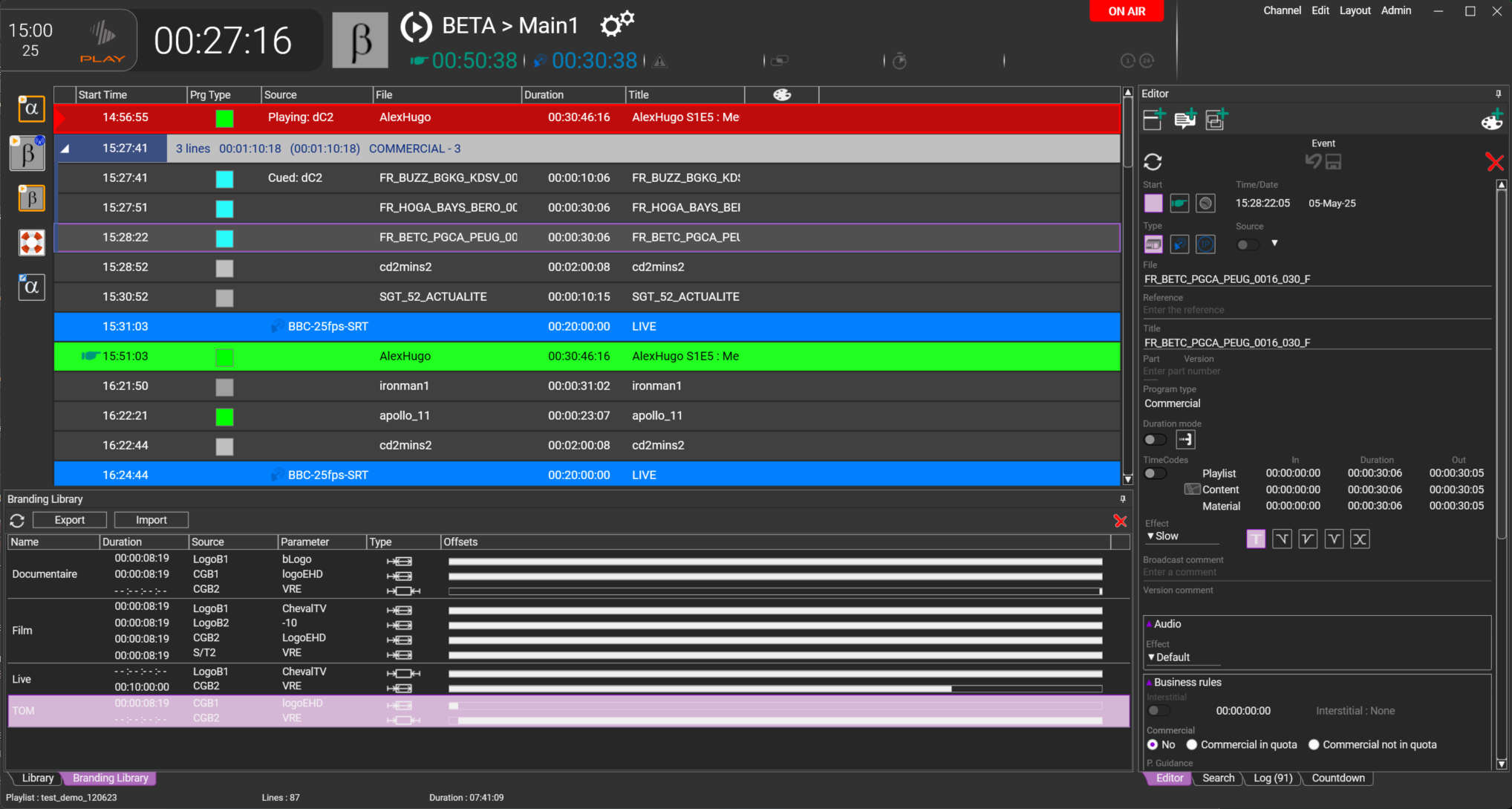Image resolution: width=1512 pixels, height=809 pixels.
Task: Open the settings gears next to Main1
Action: [x=617, y=25]
